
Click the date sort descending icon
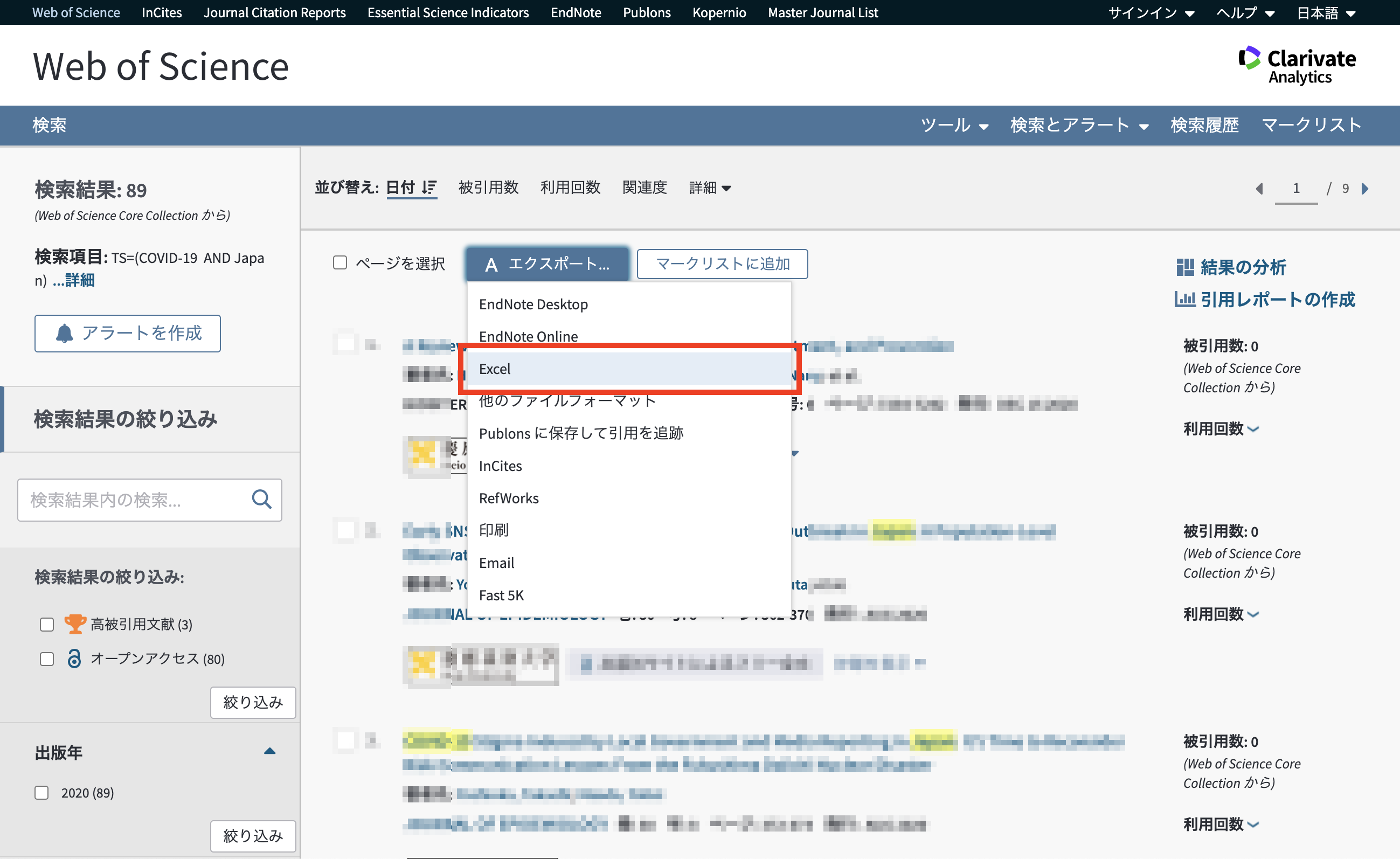coord(429,187)
